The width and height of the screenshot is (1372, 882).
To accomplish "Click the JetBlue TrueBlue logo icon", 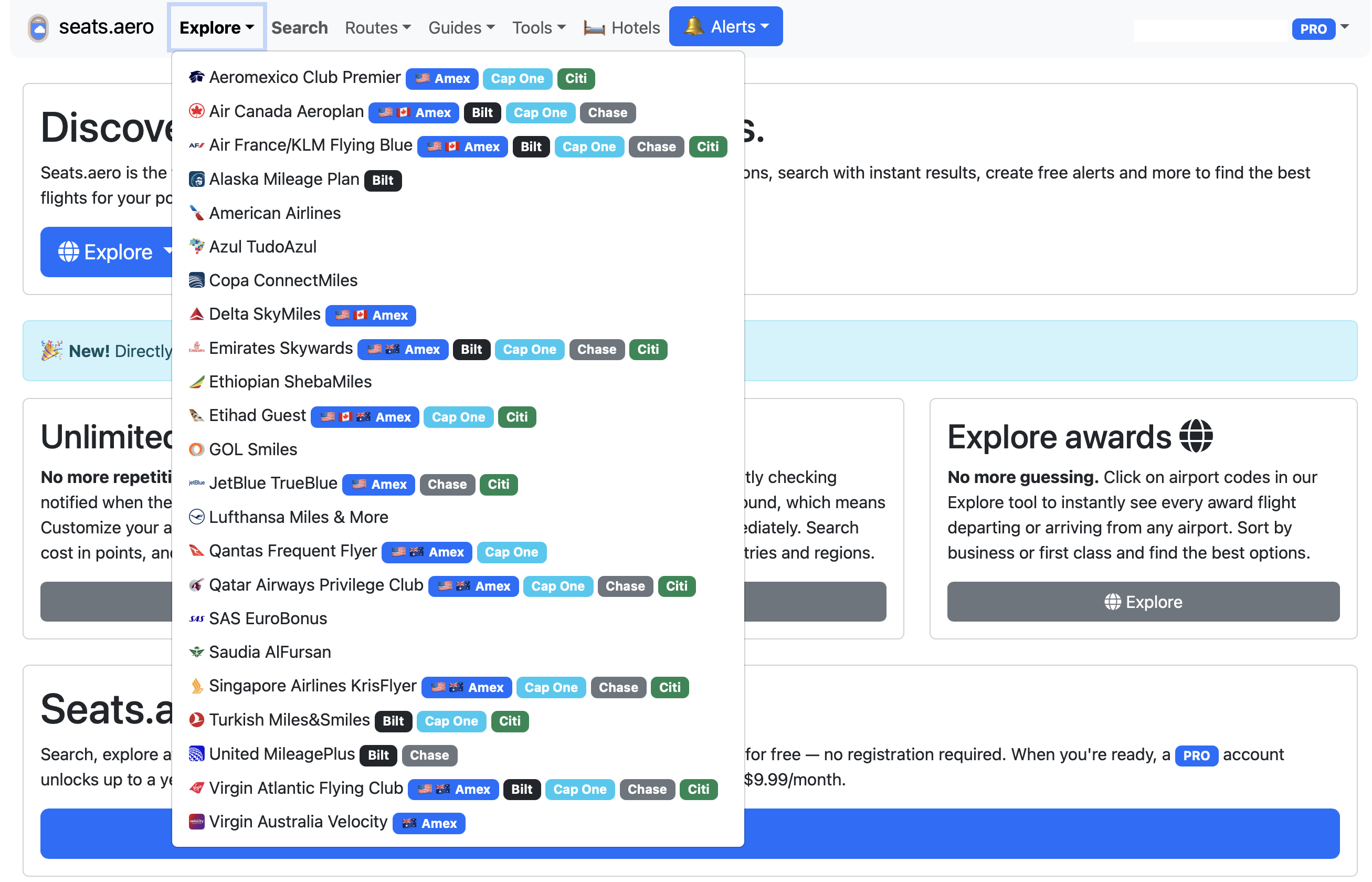I will coord(196,483).
